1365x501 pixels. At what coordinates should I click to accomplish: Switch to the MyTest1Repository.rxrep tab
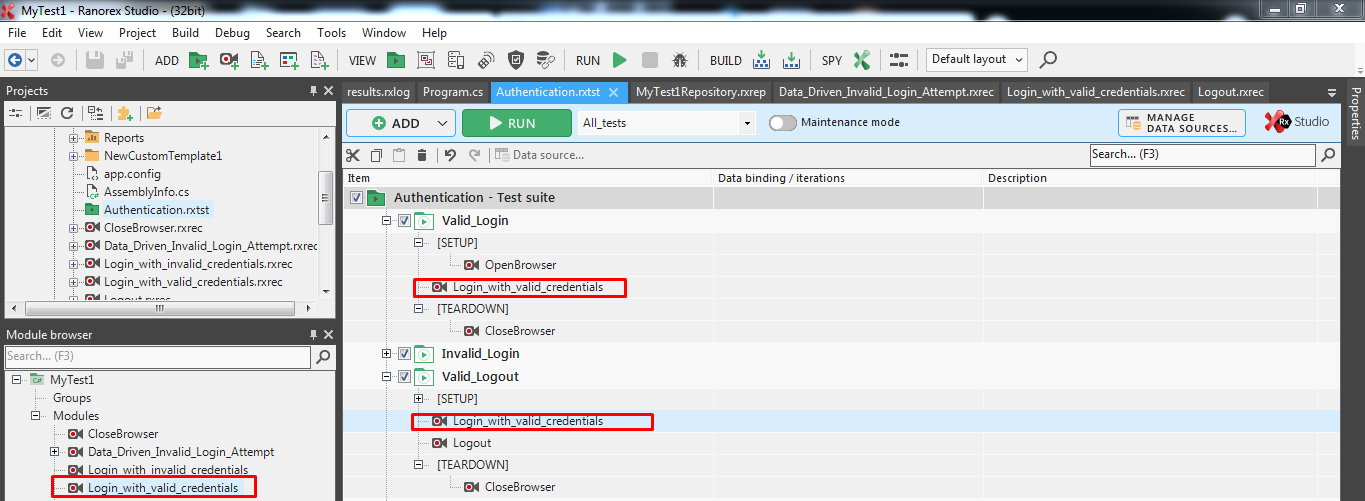pyautogui.click(x=701, y=92)
